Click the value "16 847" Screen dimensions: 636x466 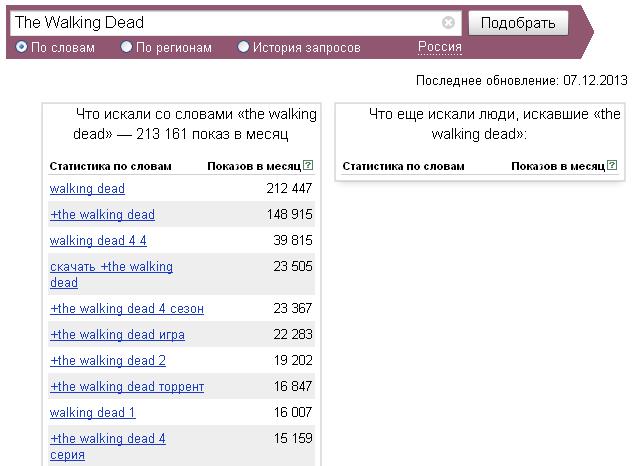tap(293, 387)
